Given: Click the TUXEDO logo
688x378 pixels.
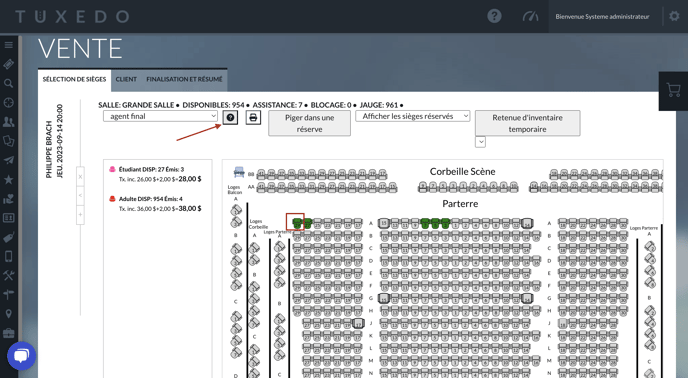Looking at the screenshot, I should (x=72, y=17).
